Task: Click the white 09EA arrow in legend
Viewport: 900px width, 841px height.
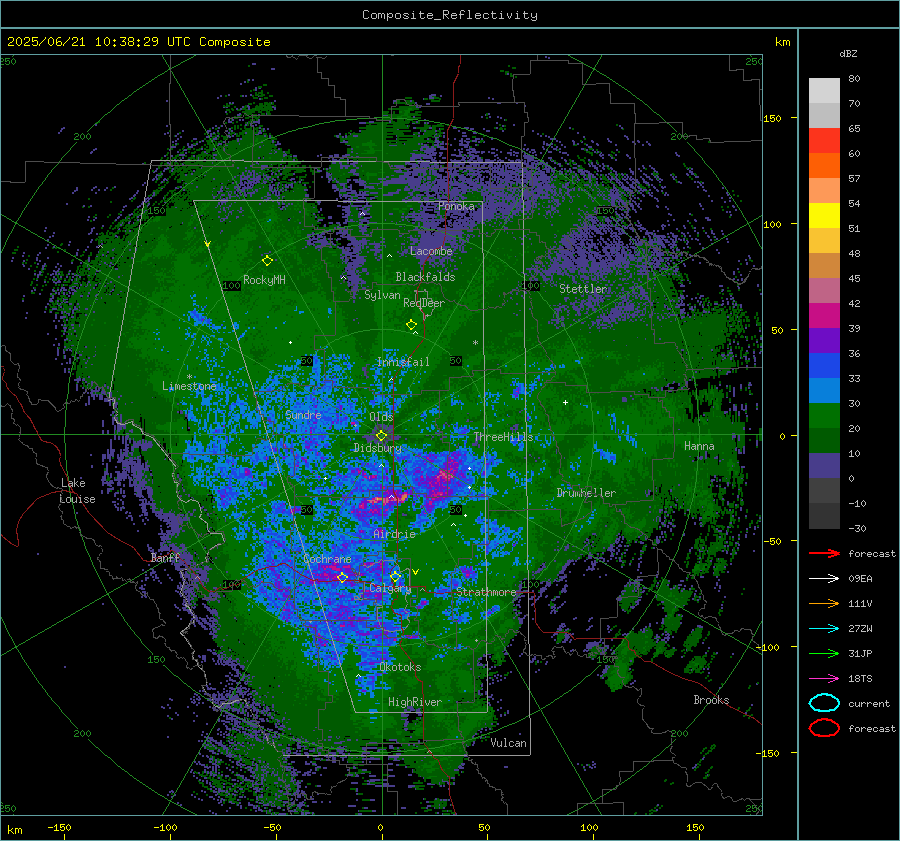Action: pos(824,578)
